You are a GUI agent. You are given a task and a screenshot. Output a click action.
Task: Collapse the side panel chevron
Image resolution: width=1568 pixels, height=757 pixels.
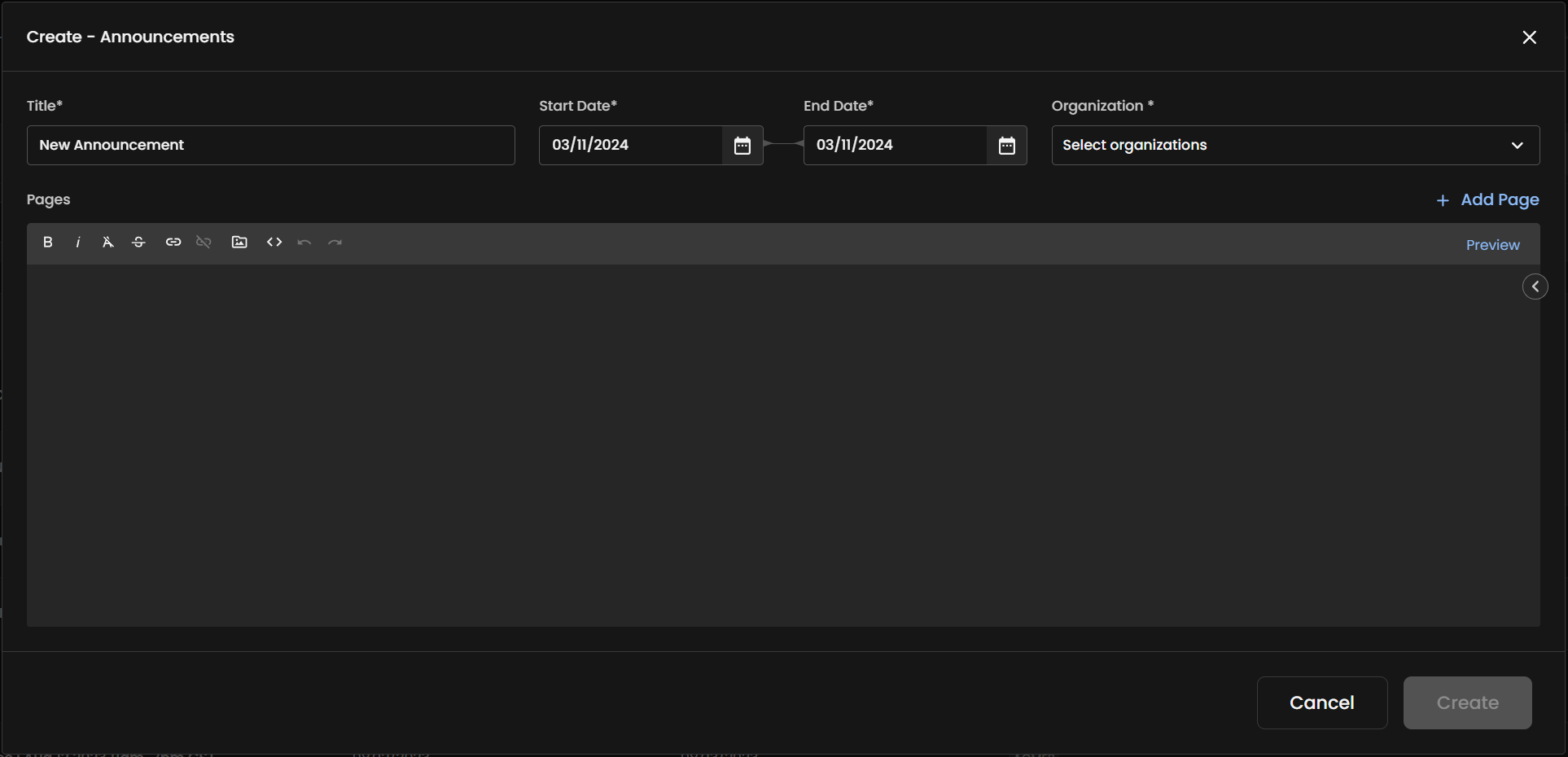(1535, 287)
